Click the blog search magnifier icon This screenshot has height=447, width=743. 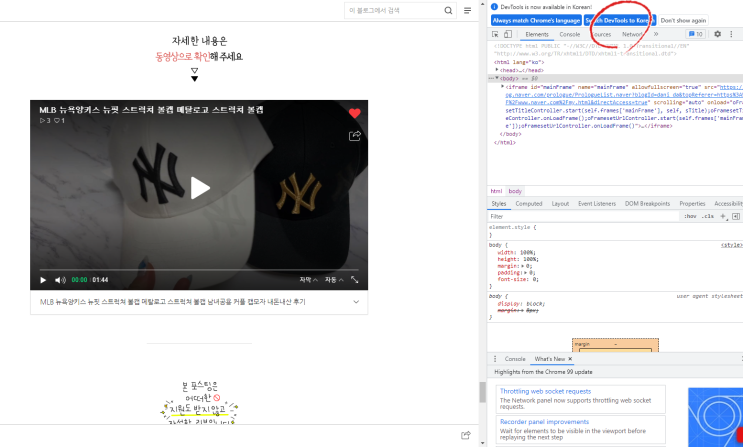click(448, 10)
